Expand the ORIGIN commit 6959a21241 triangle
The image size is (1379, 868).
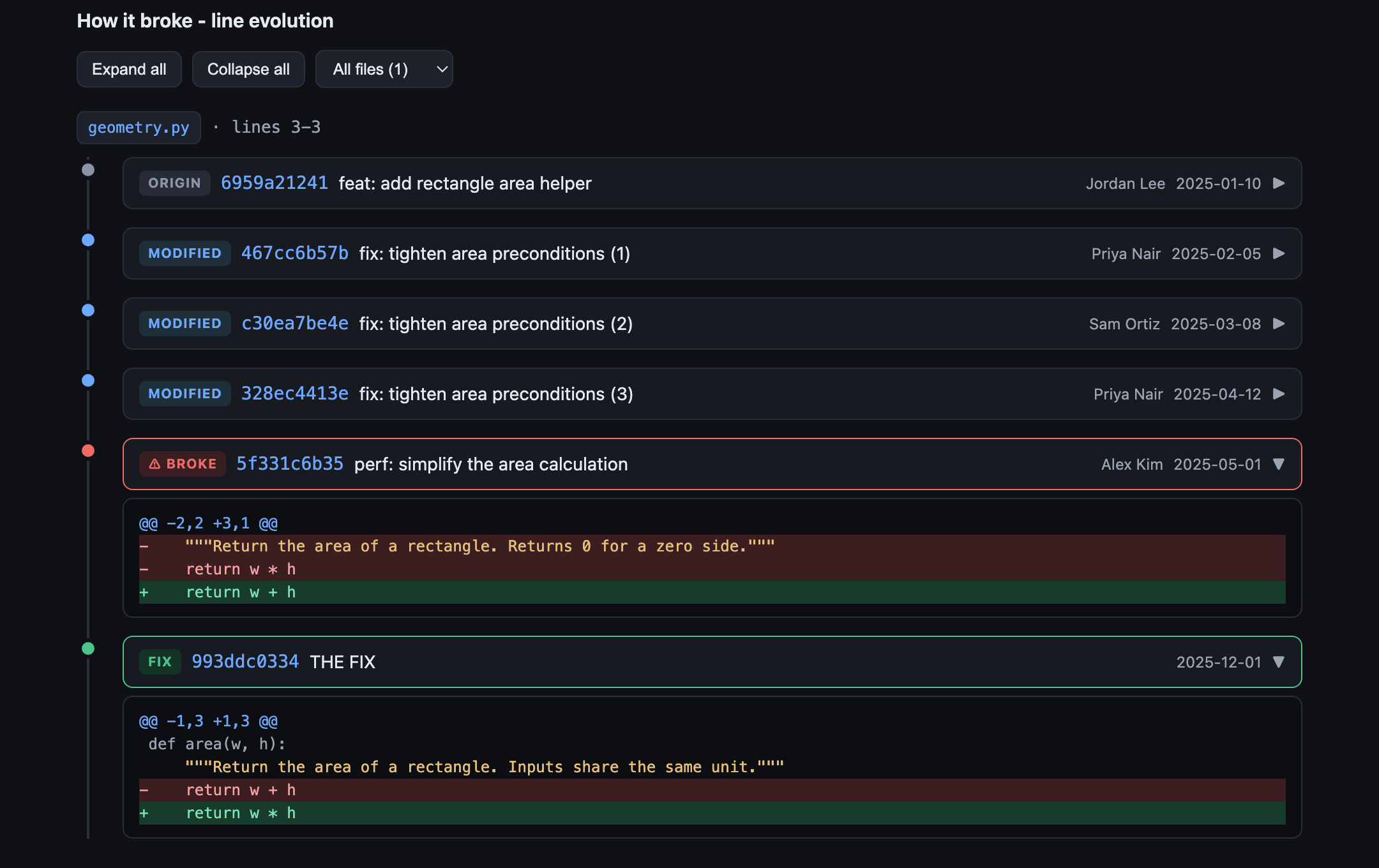click(x=1279, y=183)
